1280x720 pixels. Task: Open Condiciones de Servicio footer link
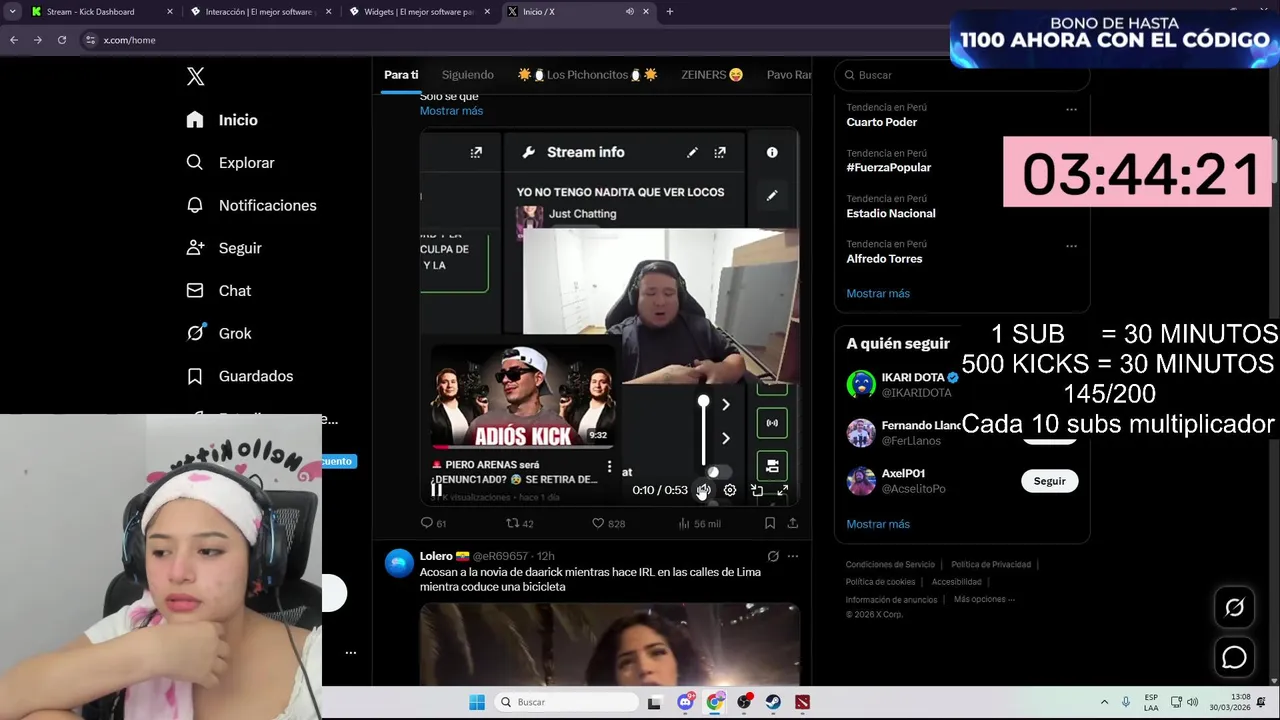coord(890,565)
